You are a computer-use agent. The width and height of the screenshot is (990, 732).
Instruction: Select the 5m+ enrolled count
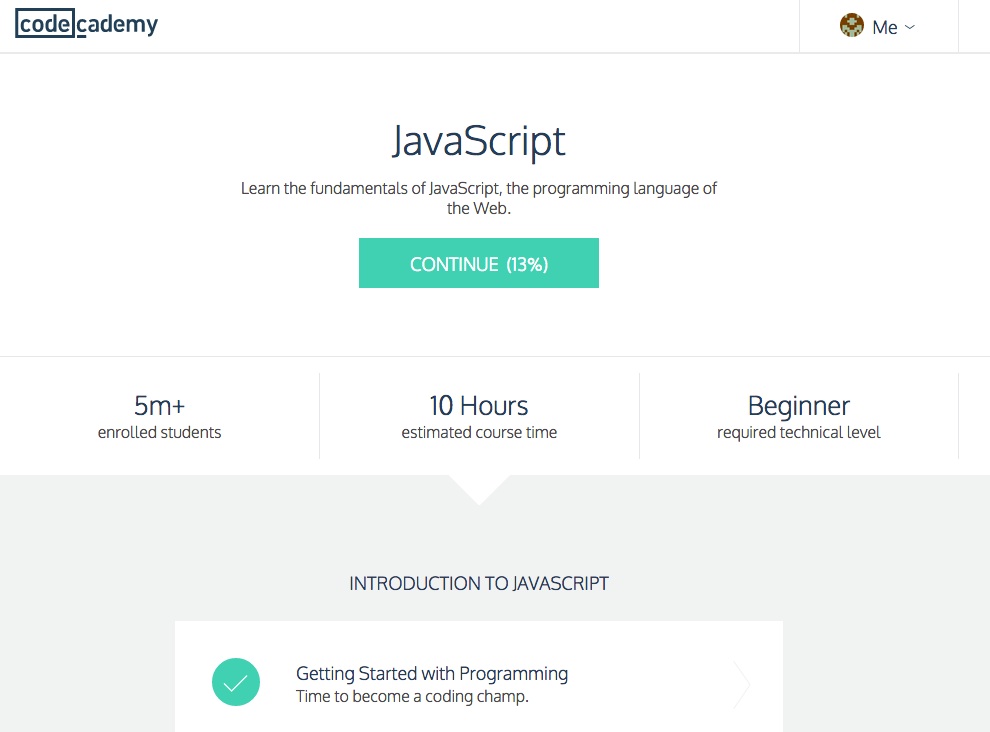click(159, 406)
